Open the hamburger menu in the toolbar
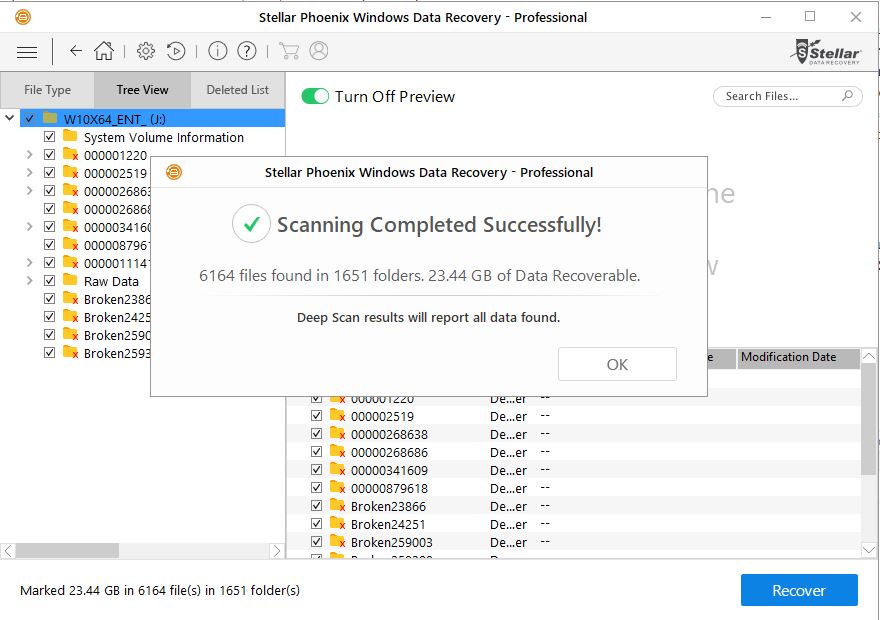The width and height of the screenshot is (880, 620). [27, 51]
